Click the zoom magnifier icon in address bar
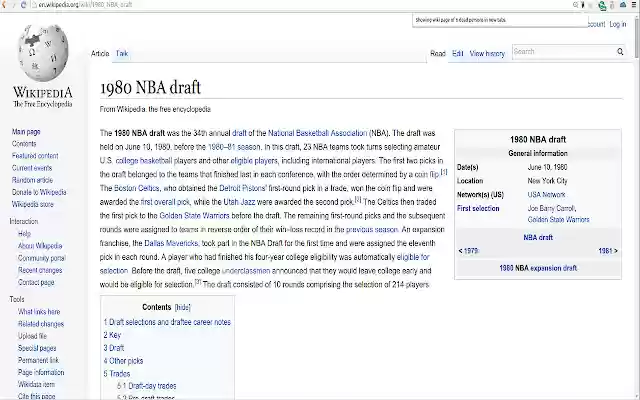The image size is (640, 400). coord(575,5)
